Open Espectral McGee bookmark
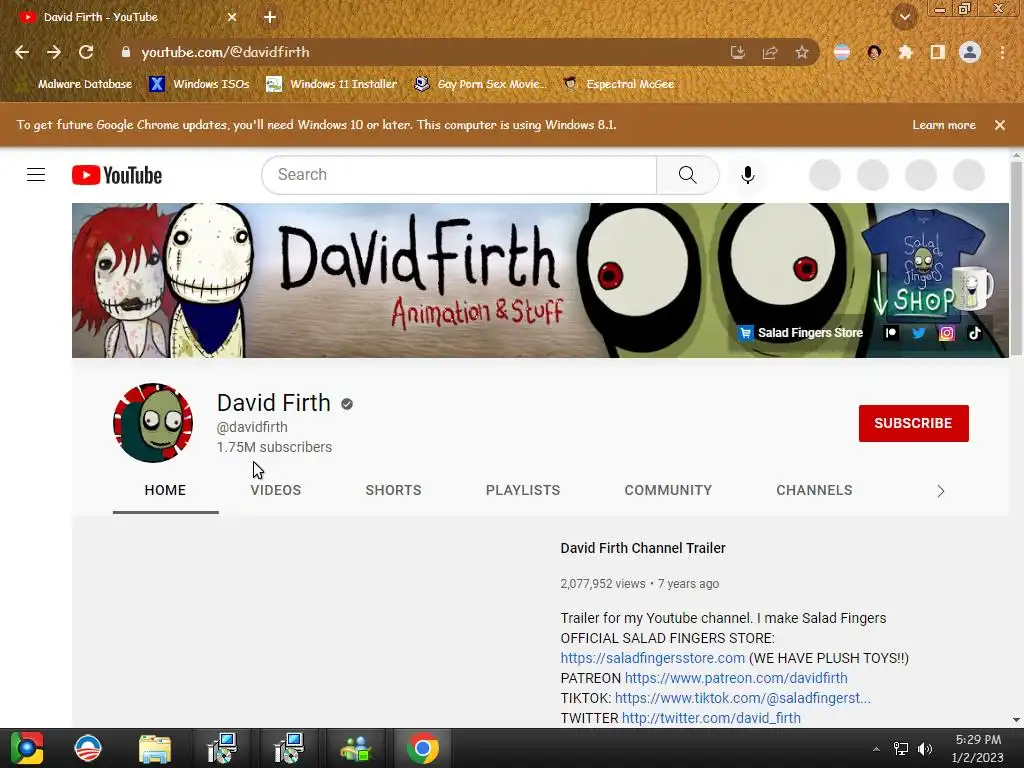 [x=618, y=84]
